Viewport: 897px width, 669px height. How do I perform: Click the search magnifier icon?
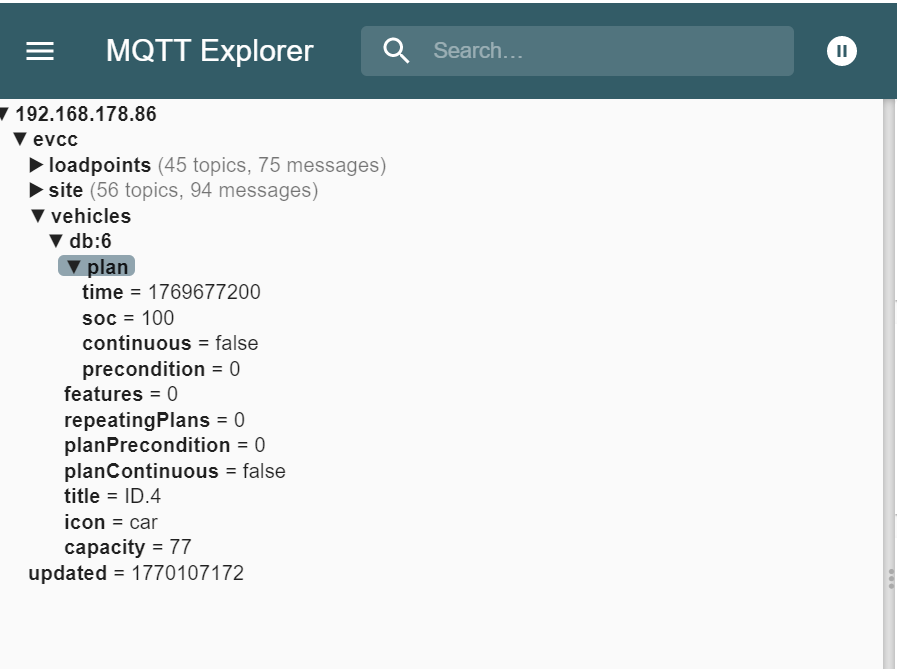pyautogui.click(x=397, y=51)
